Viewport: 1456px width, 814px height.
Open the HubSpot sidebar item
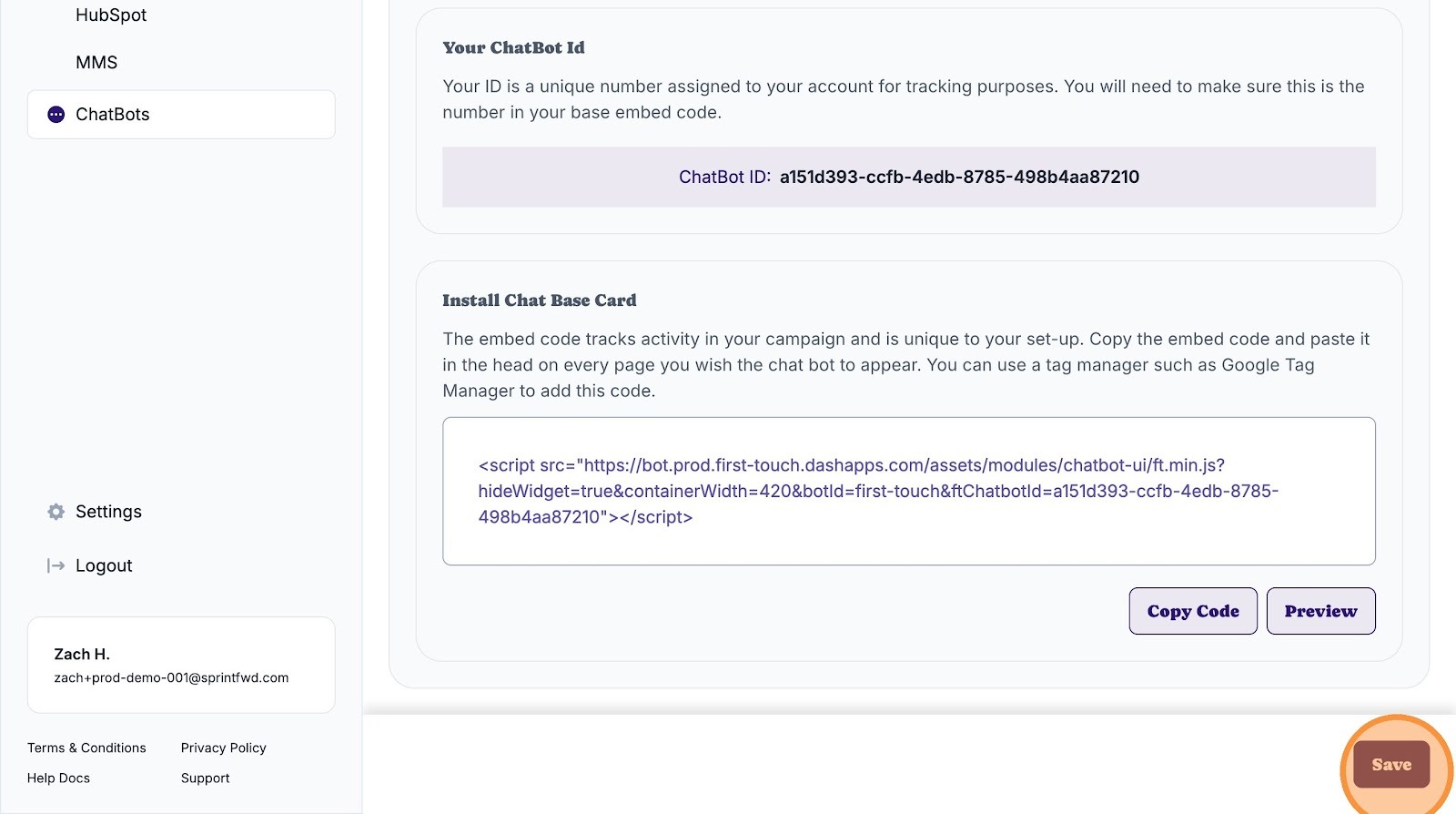[111, 15]
